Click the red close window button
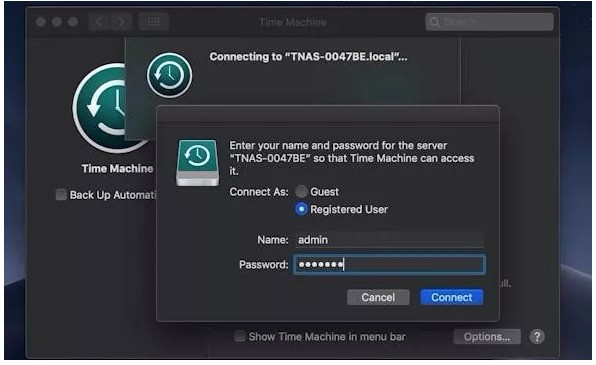The width and height of the screenshot is (596, 365). click(41, 22)
